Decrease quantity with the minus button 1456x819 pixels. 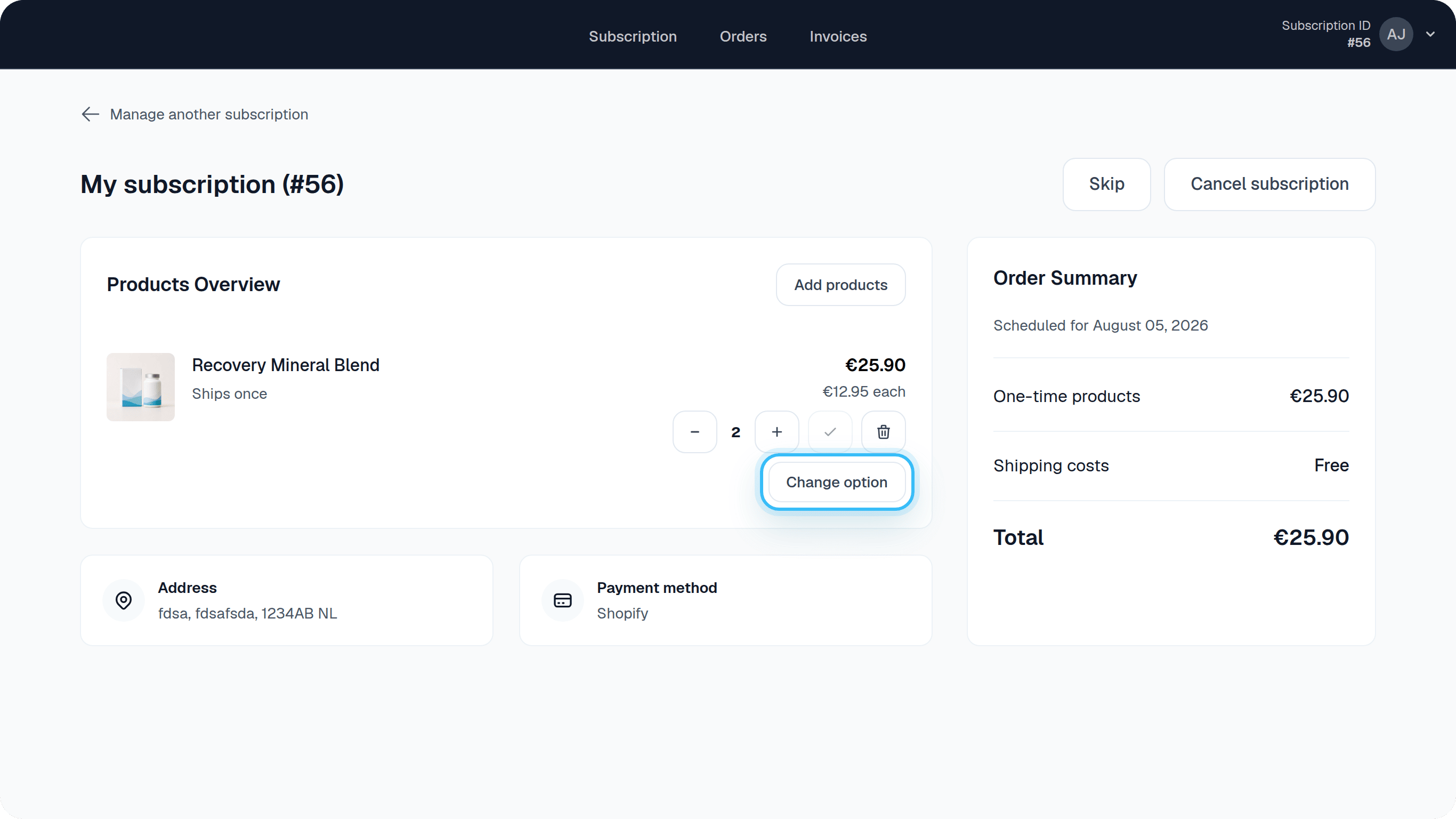click(694, 432)
